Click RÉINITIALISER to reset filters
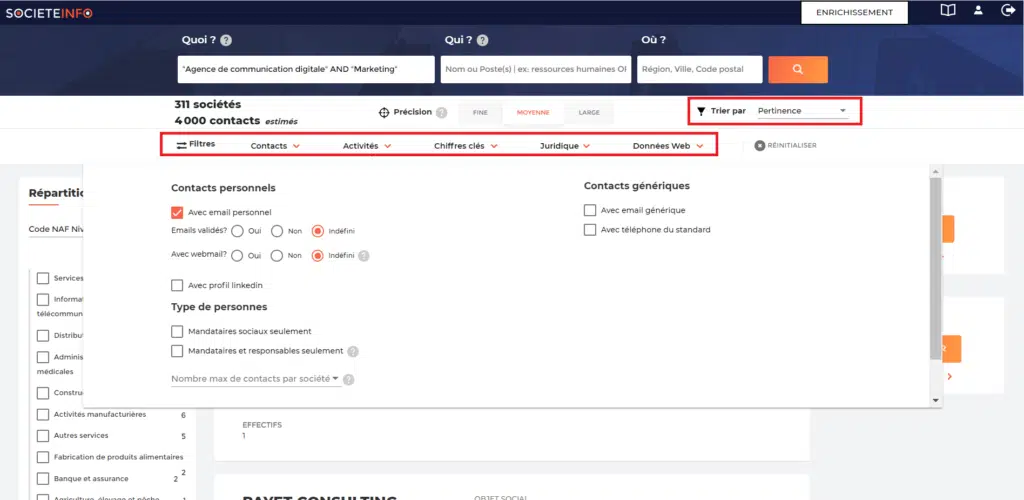1024x500 pixels. click(786, 146)
